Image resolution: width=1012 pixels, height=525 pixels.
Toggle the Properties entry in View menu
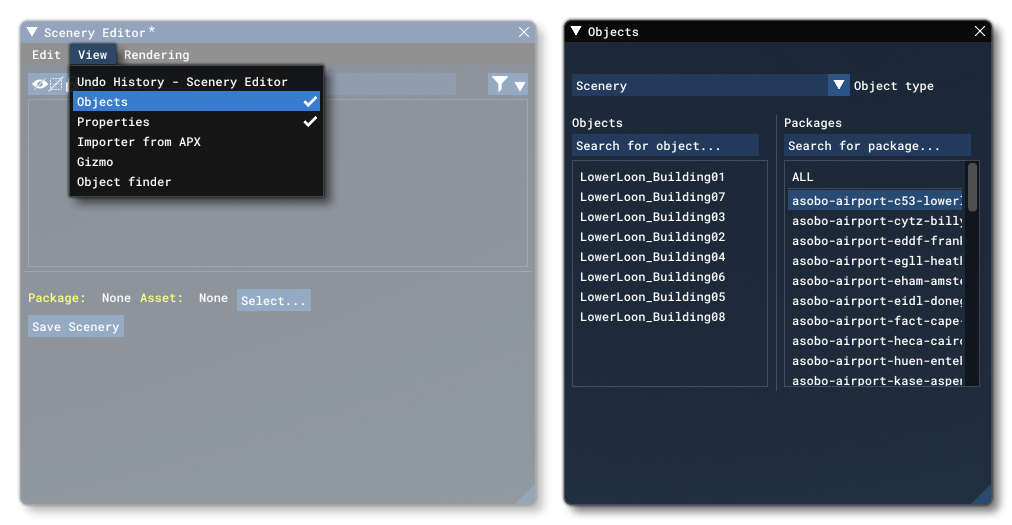pyautogui.click(x=196, y=121)
